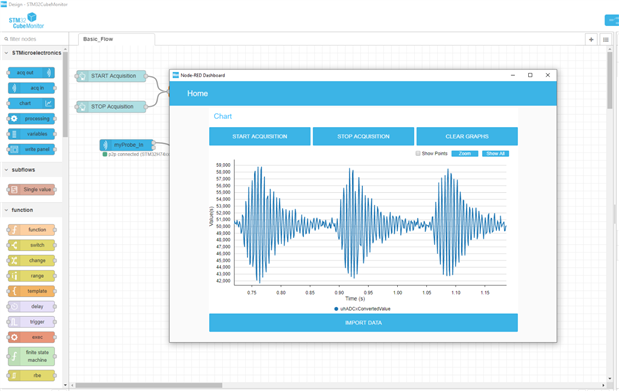This screenshot has height=391, width=619.
Task: Click the exec function node
Action: (x=31, y=337)
